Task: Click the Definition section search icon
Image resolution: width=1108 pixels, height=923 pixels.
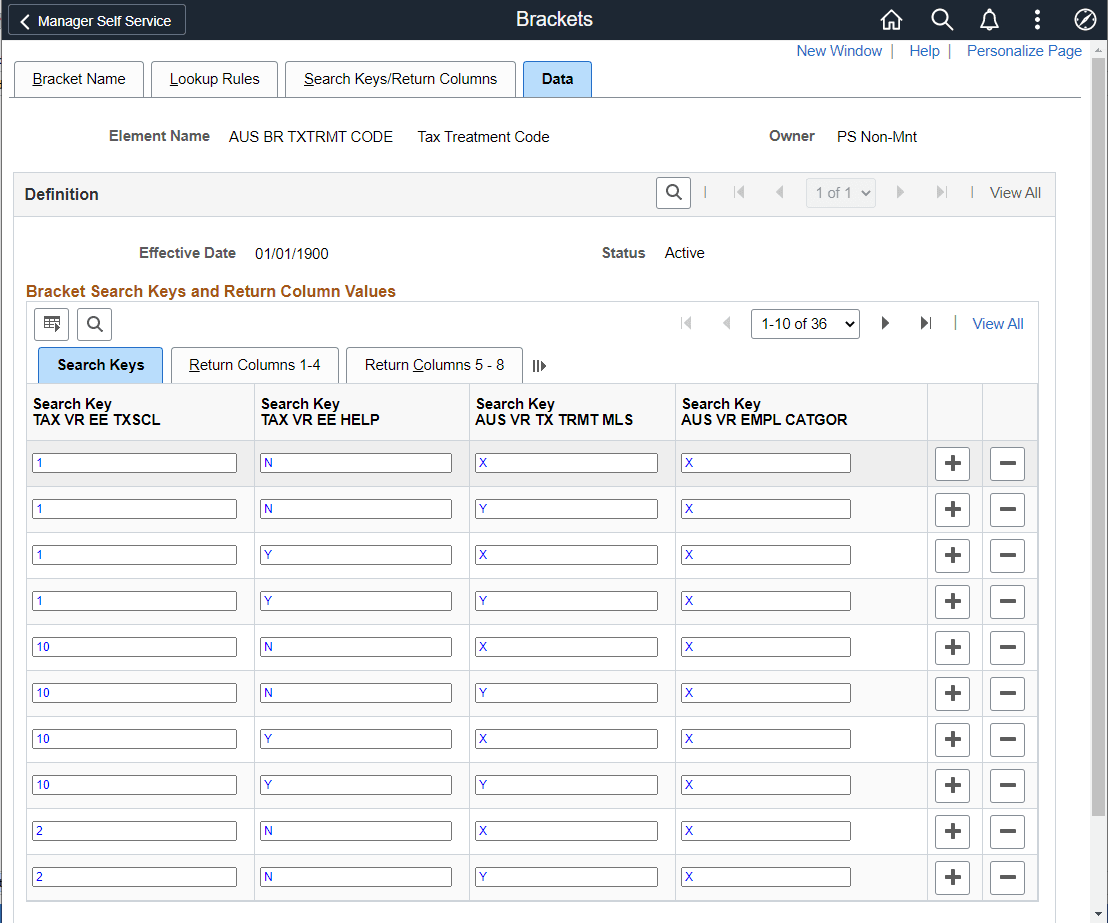Action: click(673, 192)
